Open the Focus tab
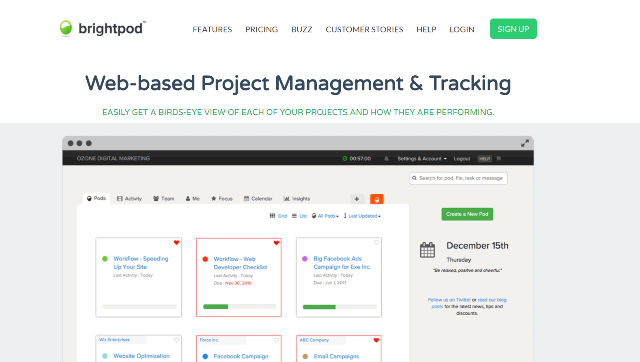This screenshot has width=640, height=362. (222, 199)
